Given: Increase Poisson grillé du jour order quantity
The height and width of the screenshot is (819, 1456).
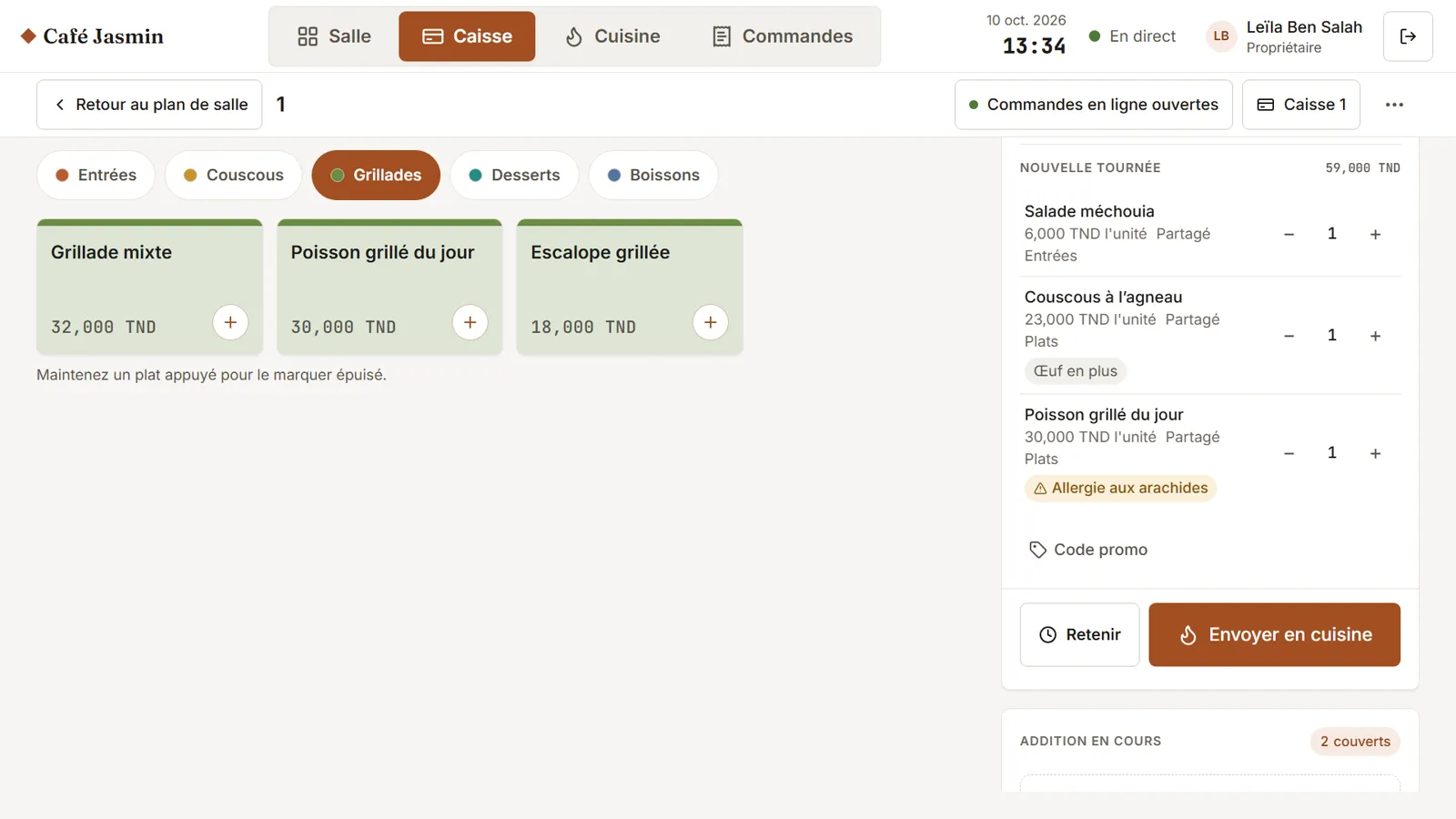Looking at the screenshot, I should (x=1375, y=453).
